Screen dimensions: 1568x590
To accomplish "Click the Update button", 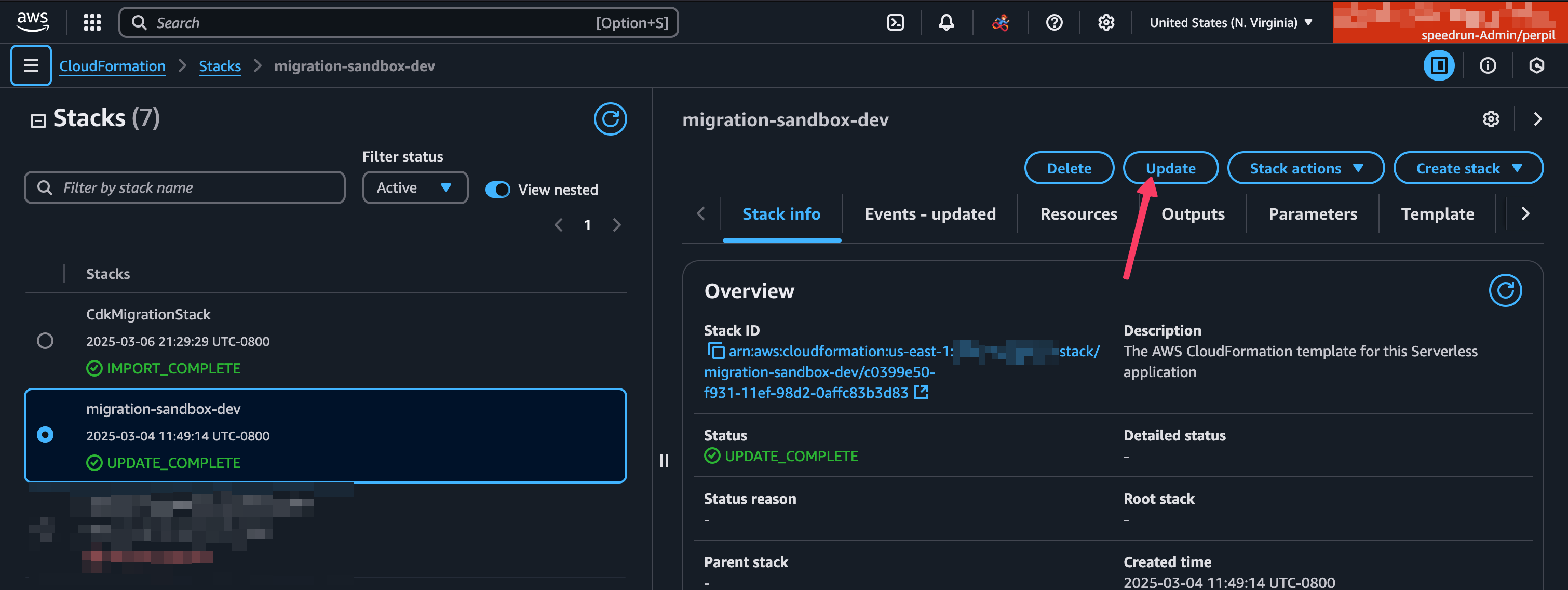I will [1170, 168].
